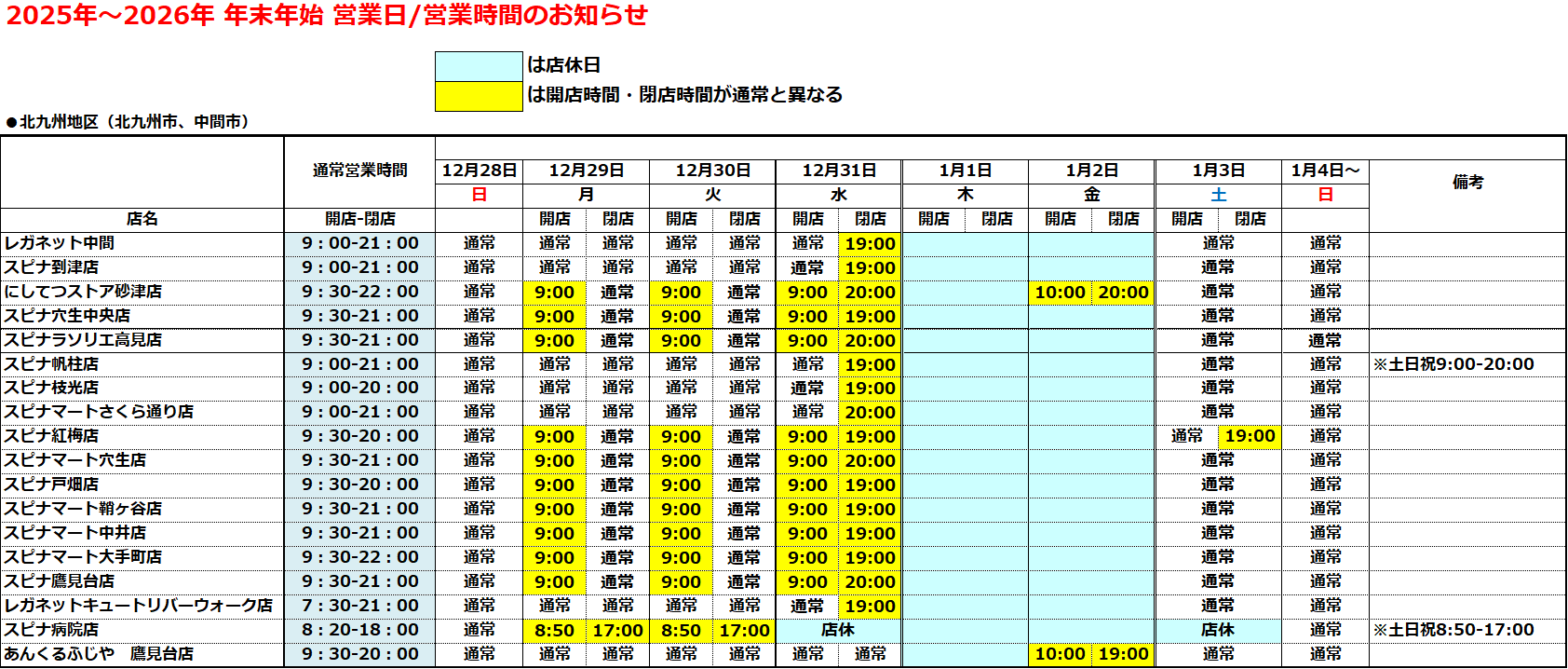Viewport: 1568px width, 669px height.
Task: Click the 12月31日 date header cell
Action: (838, 171)
